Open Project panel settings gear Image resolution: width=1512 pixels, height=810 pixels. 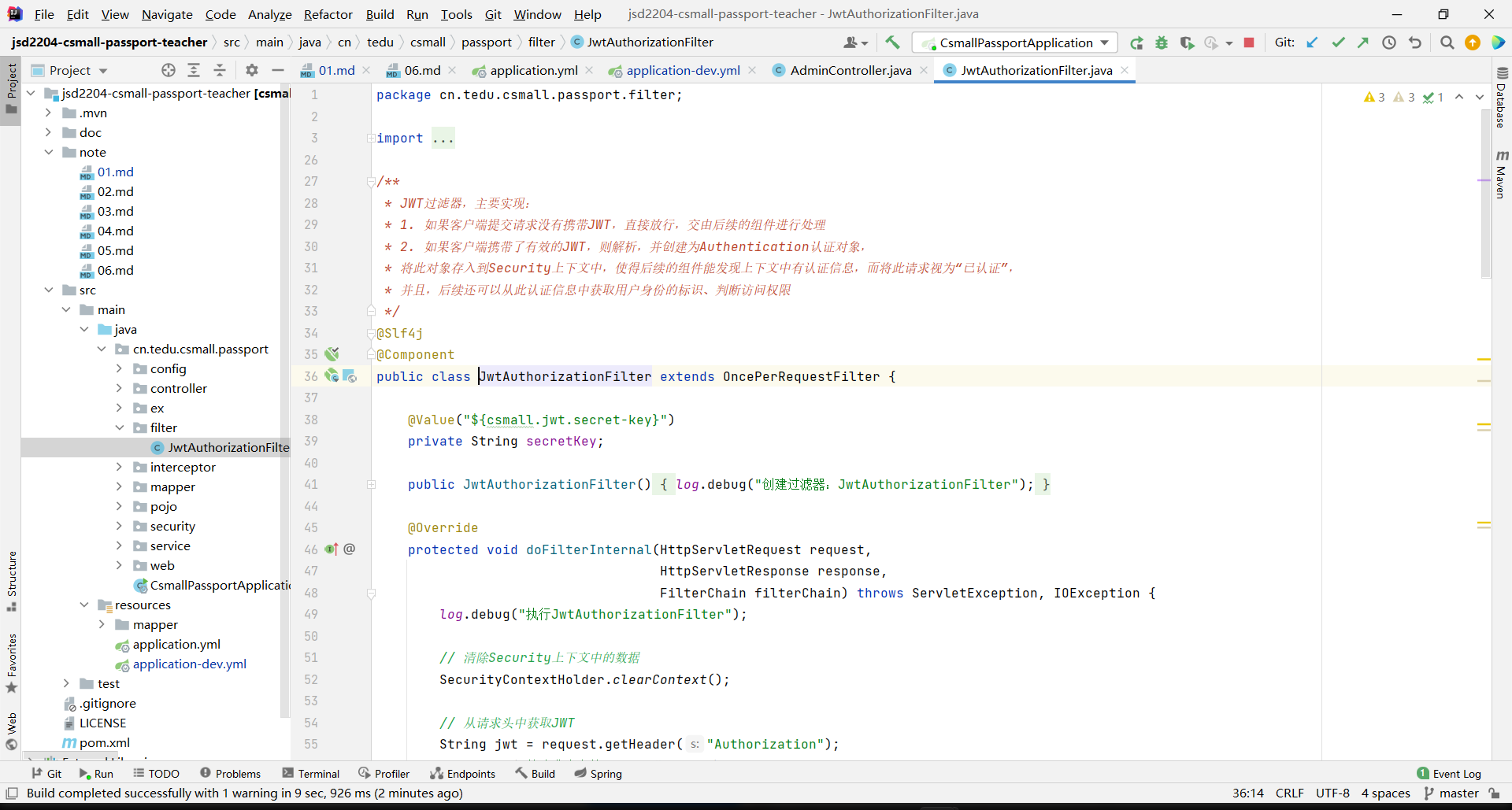click(252, 70)
